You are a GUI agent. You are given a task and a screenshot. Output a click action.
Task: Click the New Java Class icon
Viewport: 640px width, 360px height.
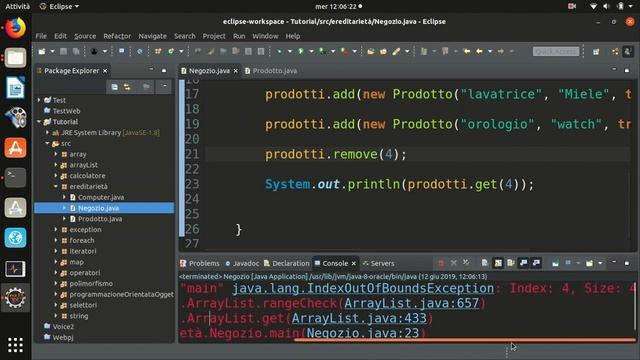point(171,51)
